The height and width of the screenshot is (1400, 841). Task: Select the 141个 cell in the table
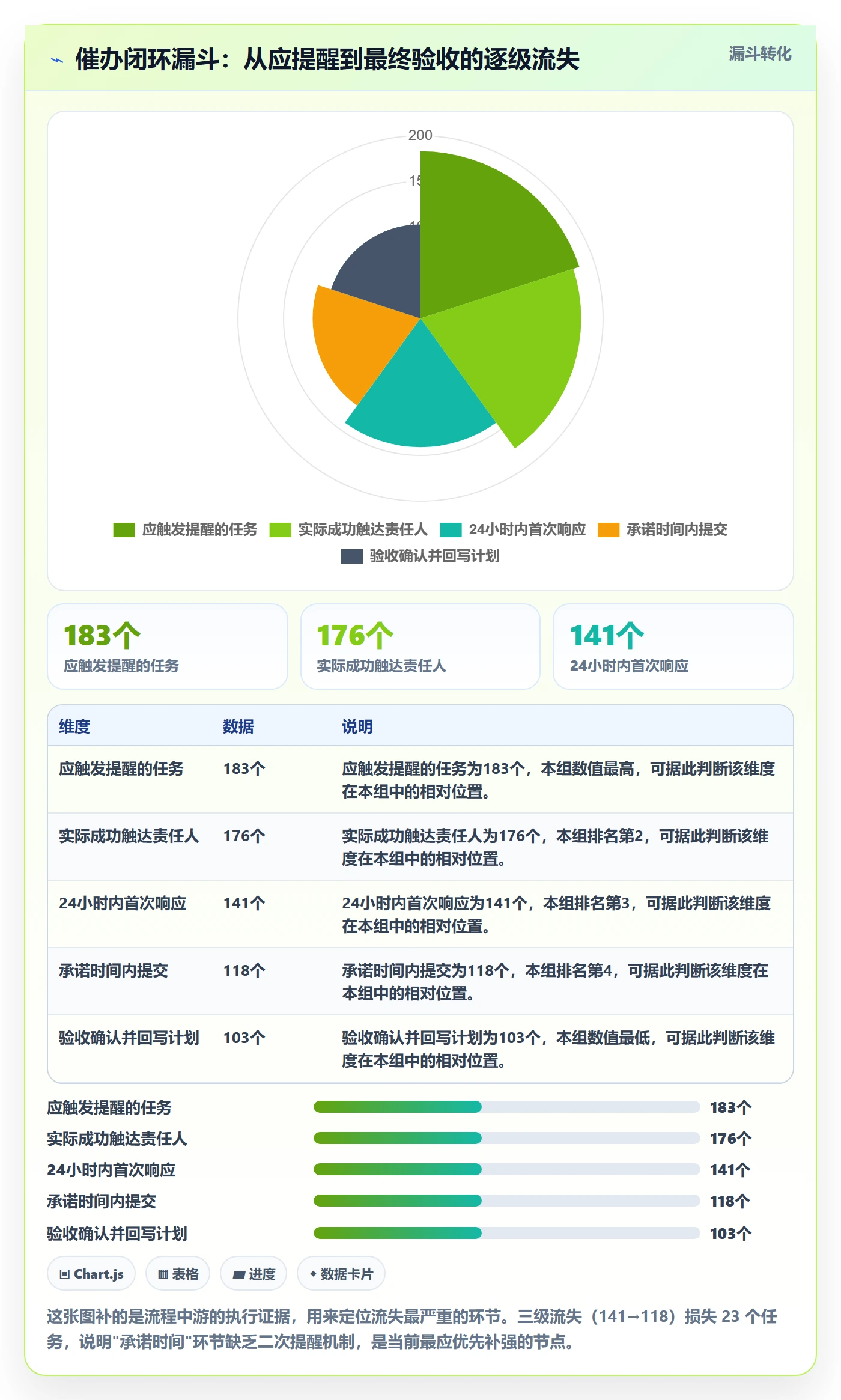pyautogui.click(x=244, y=903)
